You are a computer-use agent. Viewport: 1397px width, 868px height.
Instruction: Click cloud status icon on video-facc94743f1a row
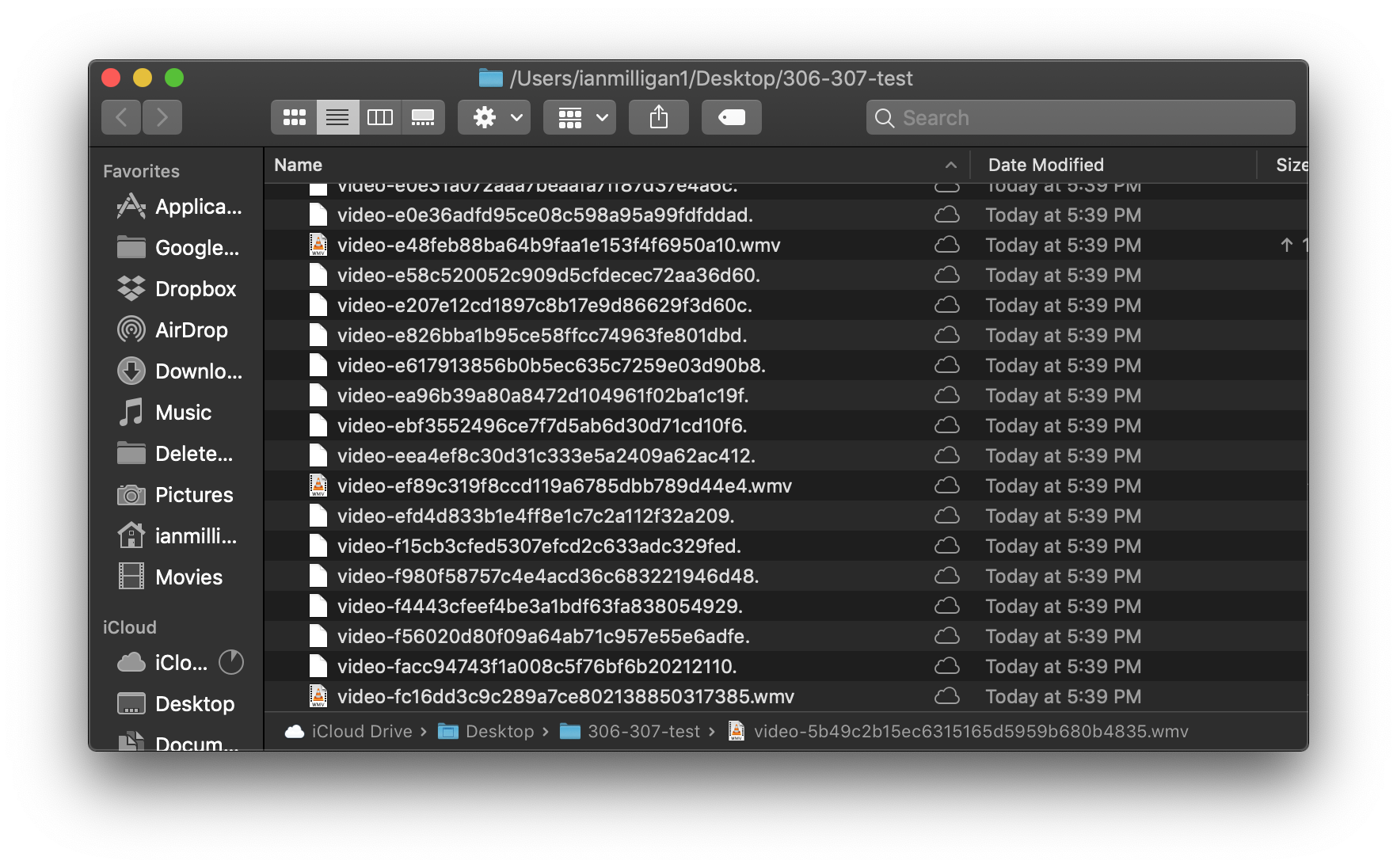point(947,666)
